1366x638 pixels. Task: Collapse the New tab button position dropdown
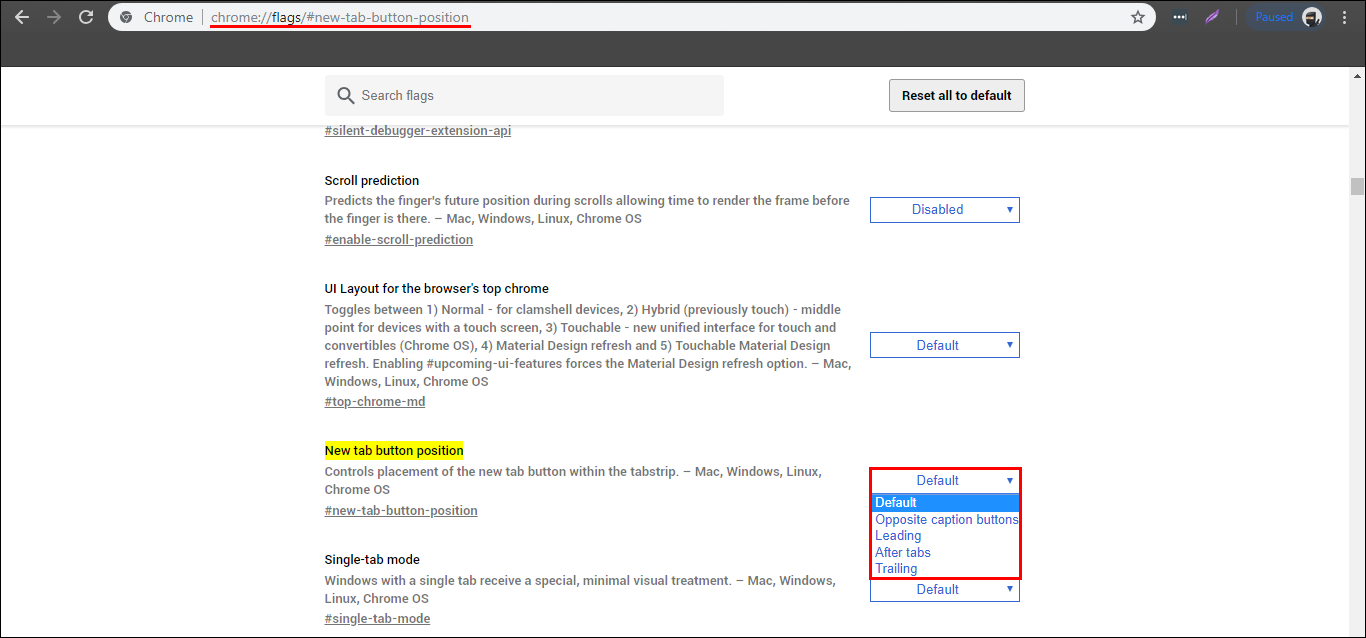pyautogui.click(x=945, y=481)
